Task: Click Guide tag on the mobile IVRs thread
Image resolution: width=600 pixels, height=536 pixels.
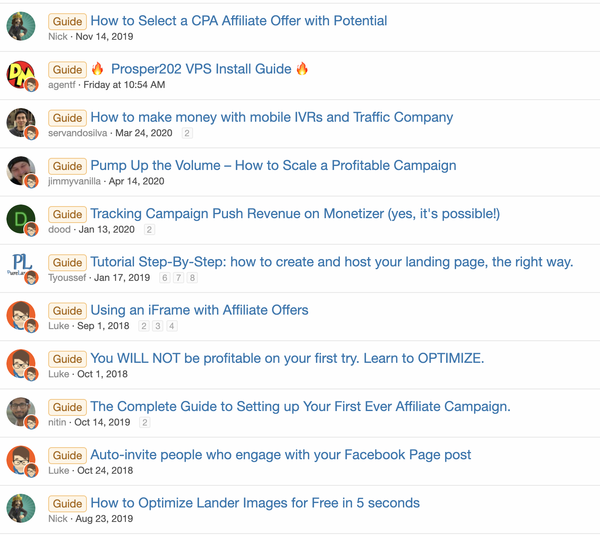Action: click(67, 118)
